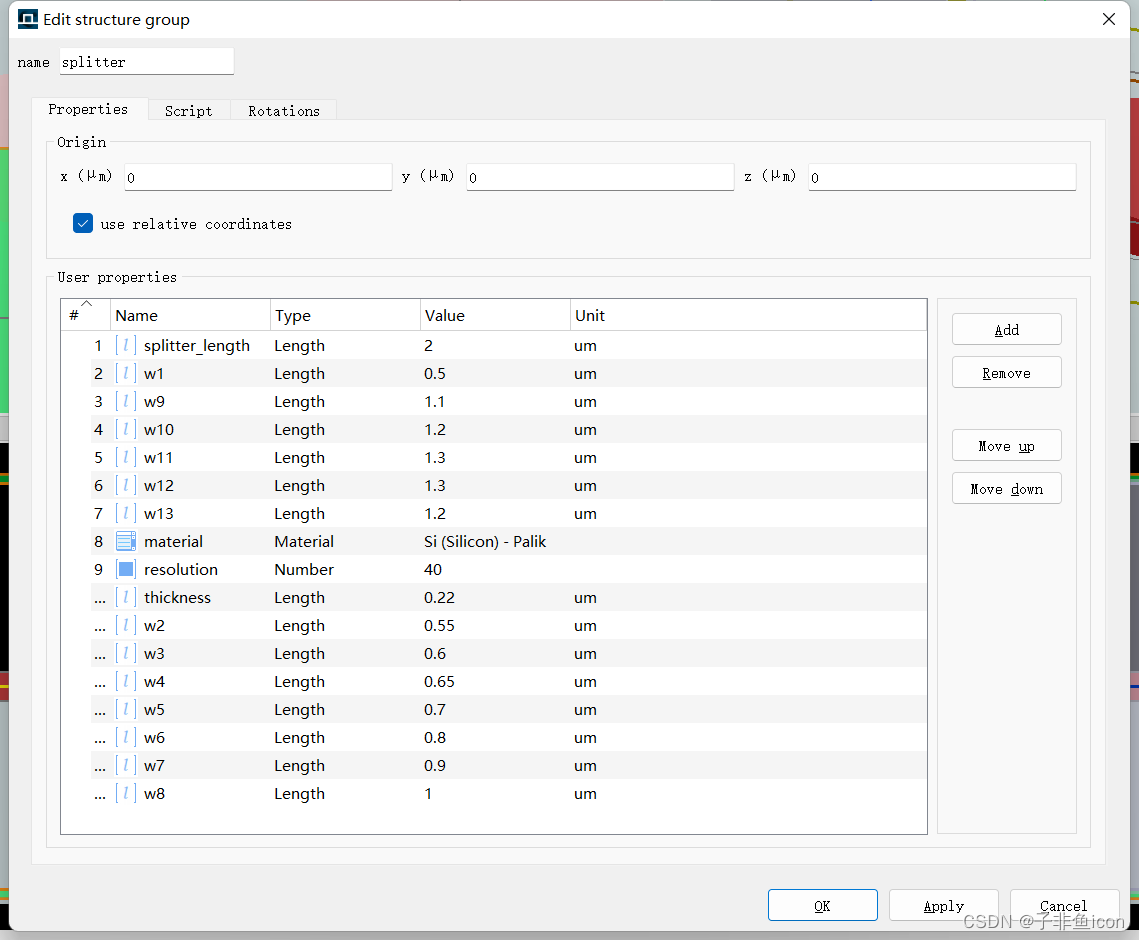Image resolution: width=1139 pixels, height=940 pixels.
Task: Click the name field containing splitter
Action: (147, 62)
